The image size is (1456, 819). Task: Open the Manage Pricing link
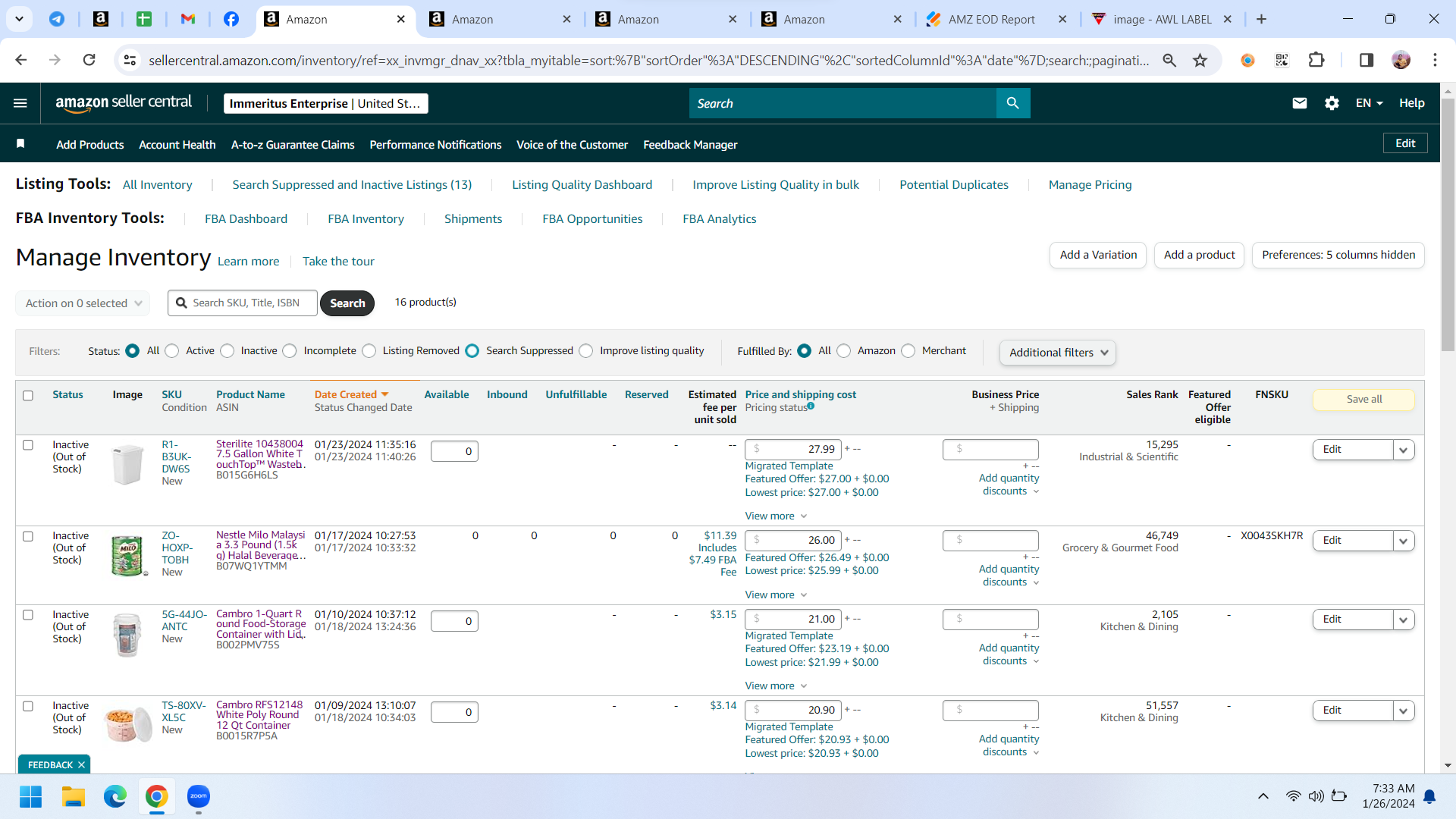point(1090,185)
